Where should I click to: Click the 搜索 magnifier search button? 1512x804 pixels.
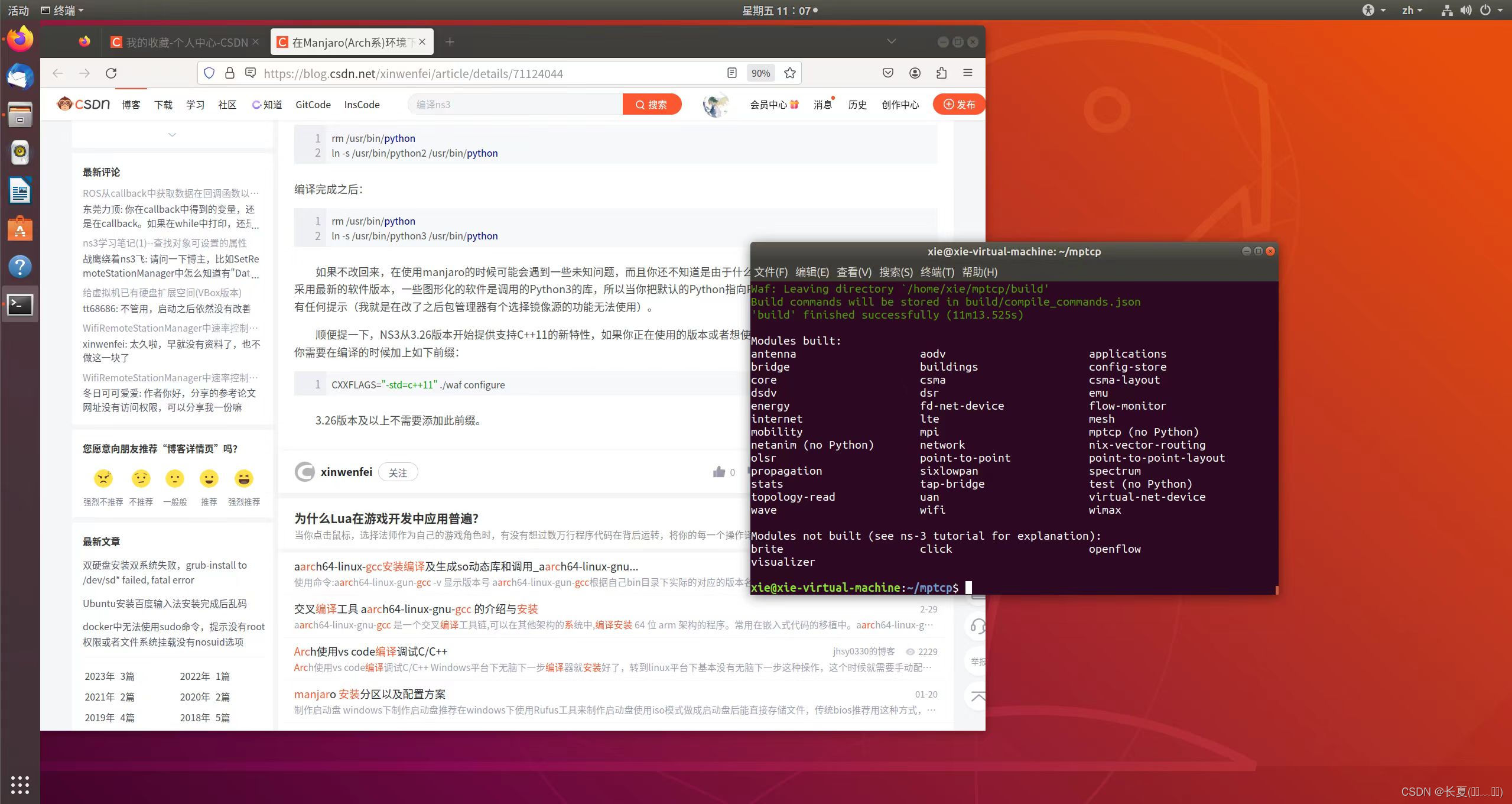click(x=652, y=104)
